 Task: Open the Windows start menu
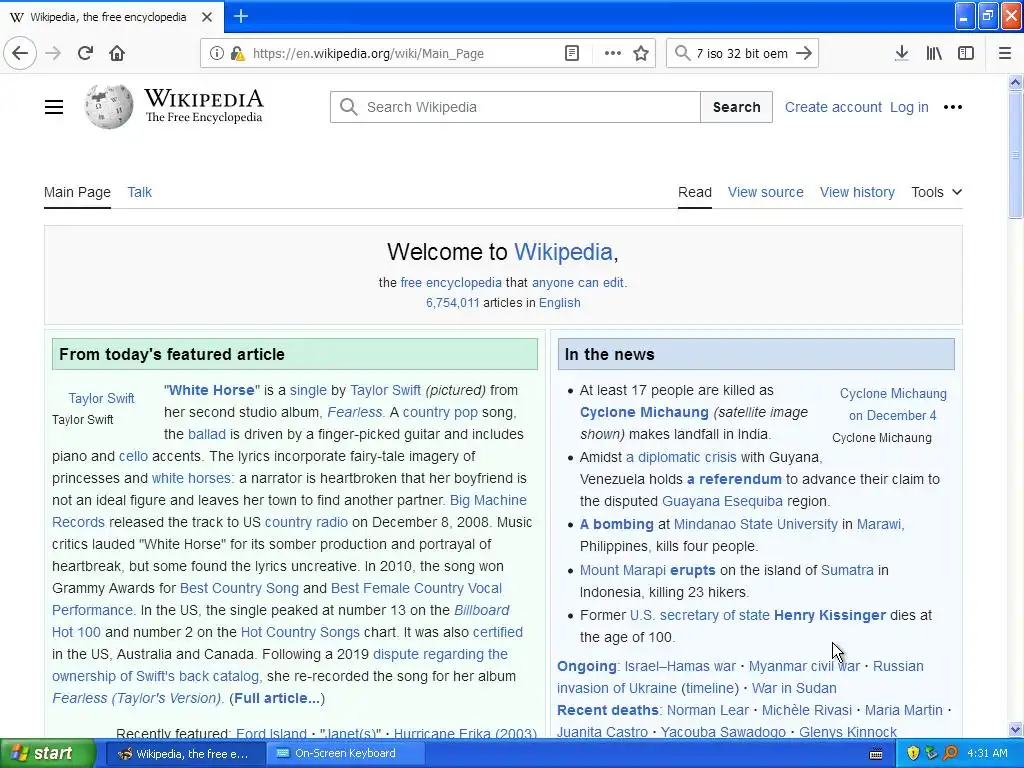47,753
